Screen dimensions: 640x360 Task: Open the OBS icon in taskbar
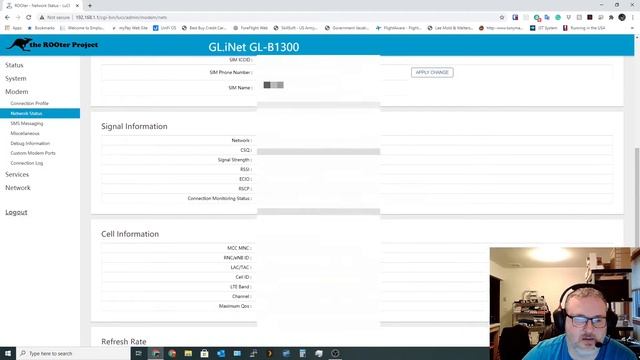[335, 353]
